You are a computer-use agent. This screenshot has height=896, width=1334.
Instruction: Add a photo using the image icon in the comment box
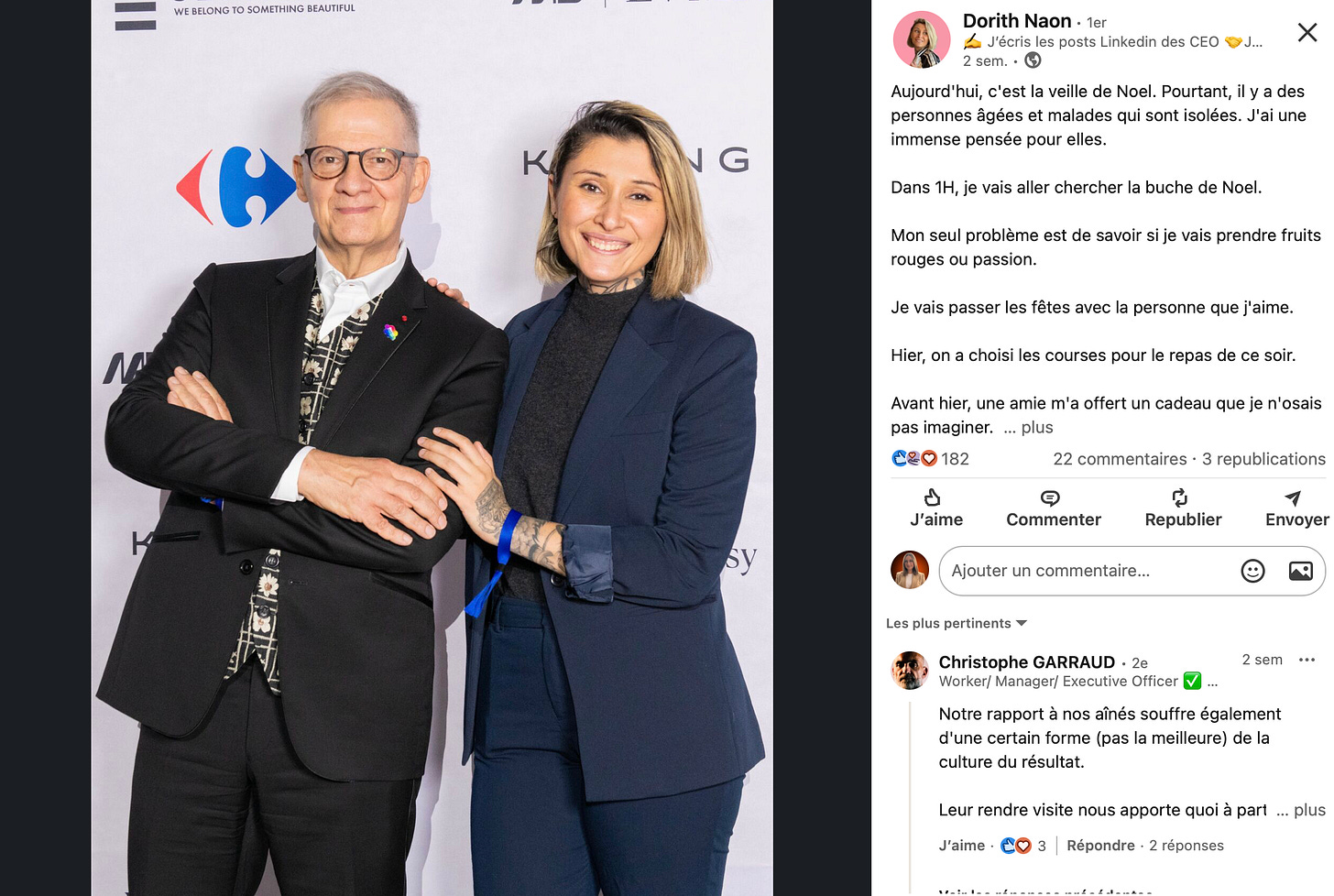[x=1301, y=571]
